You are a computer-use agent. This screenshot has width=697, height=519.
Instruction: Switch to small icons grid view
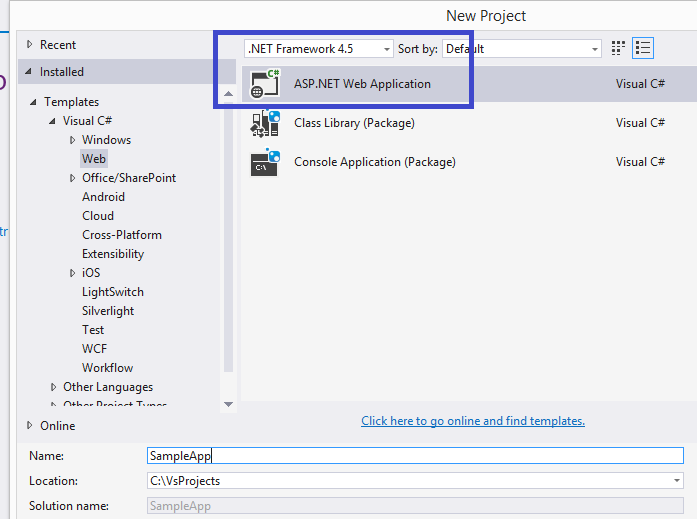pyautogui.click(x=618, y=48)
